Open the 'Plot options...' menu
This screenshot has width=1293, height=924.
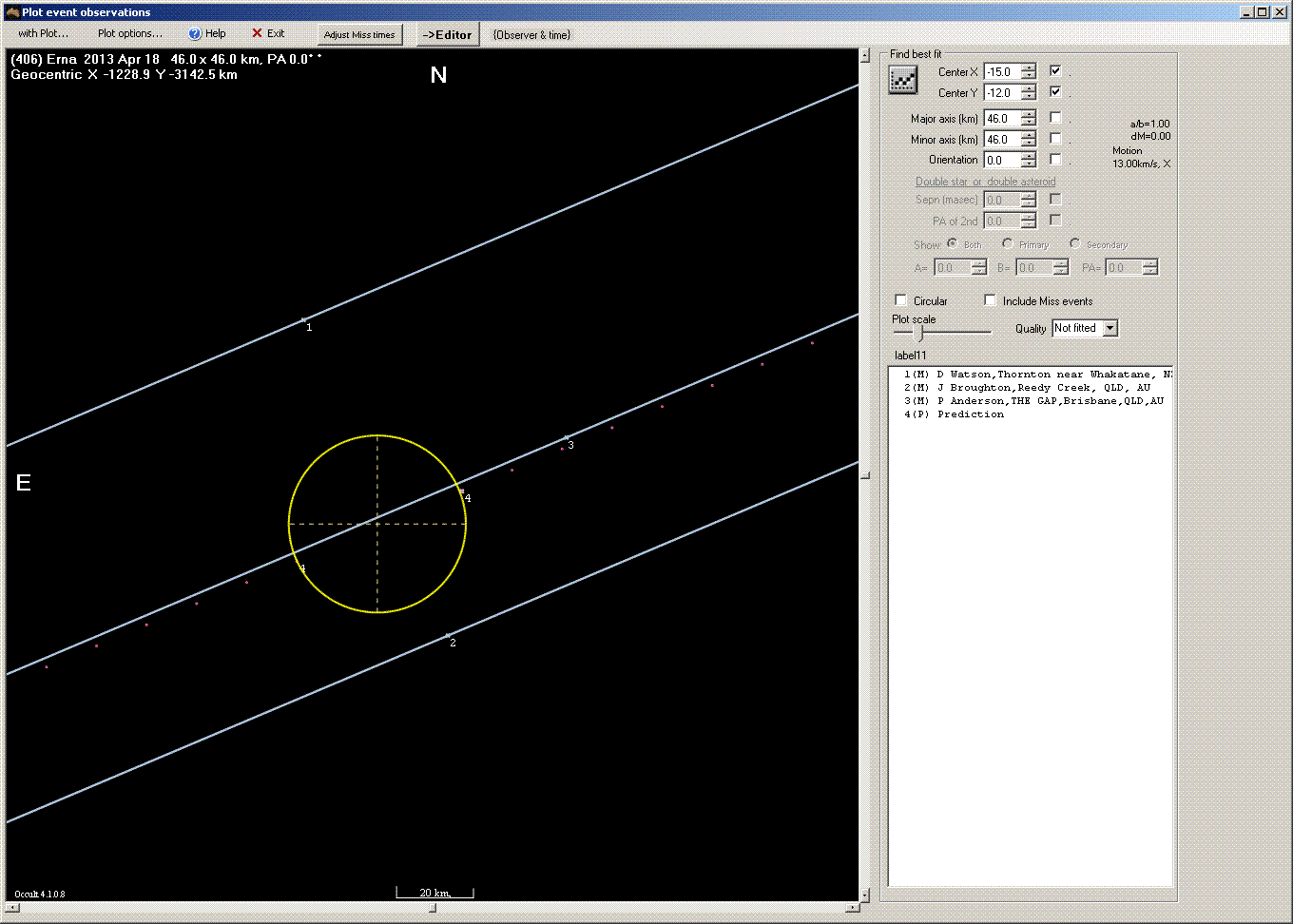(x=130, y=33)
